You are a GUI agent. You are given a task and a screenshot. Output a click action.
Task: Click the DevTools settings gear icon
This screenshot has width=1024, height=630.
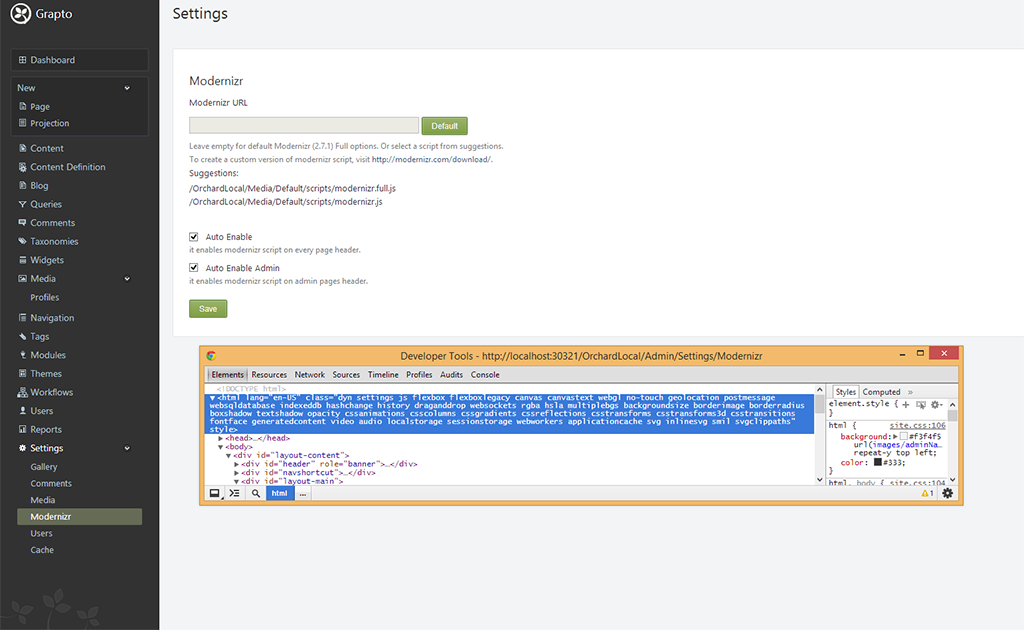(948, 493)
